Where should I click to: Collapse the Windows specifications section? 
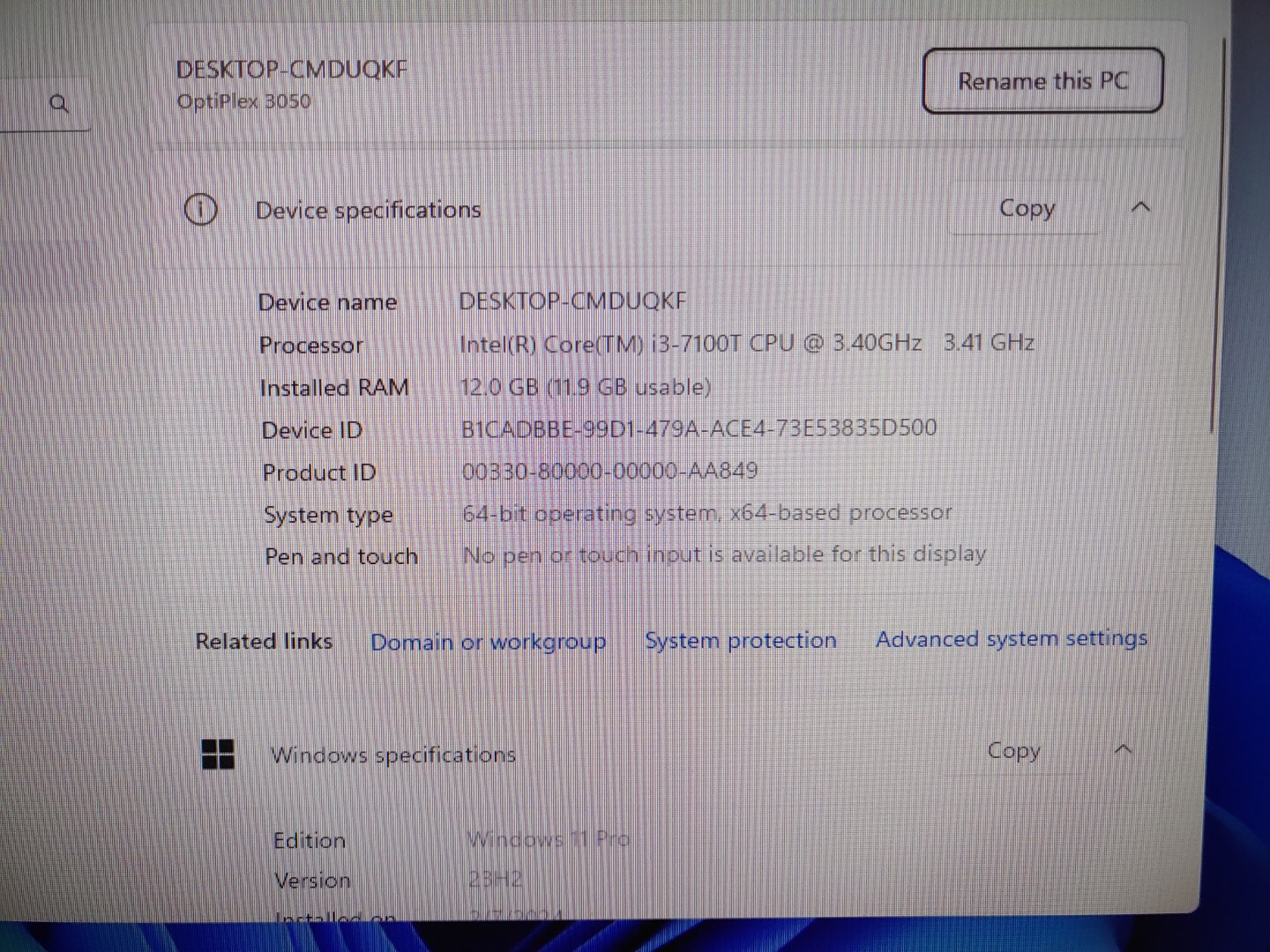point(1124,750)
